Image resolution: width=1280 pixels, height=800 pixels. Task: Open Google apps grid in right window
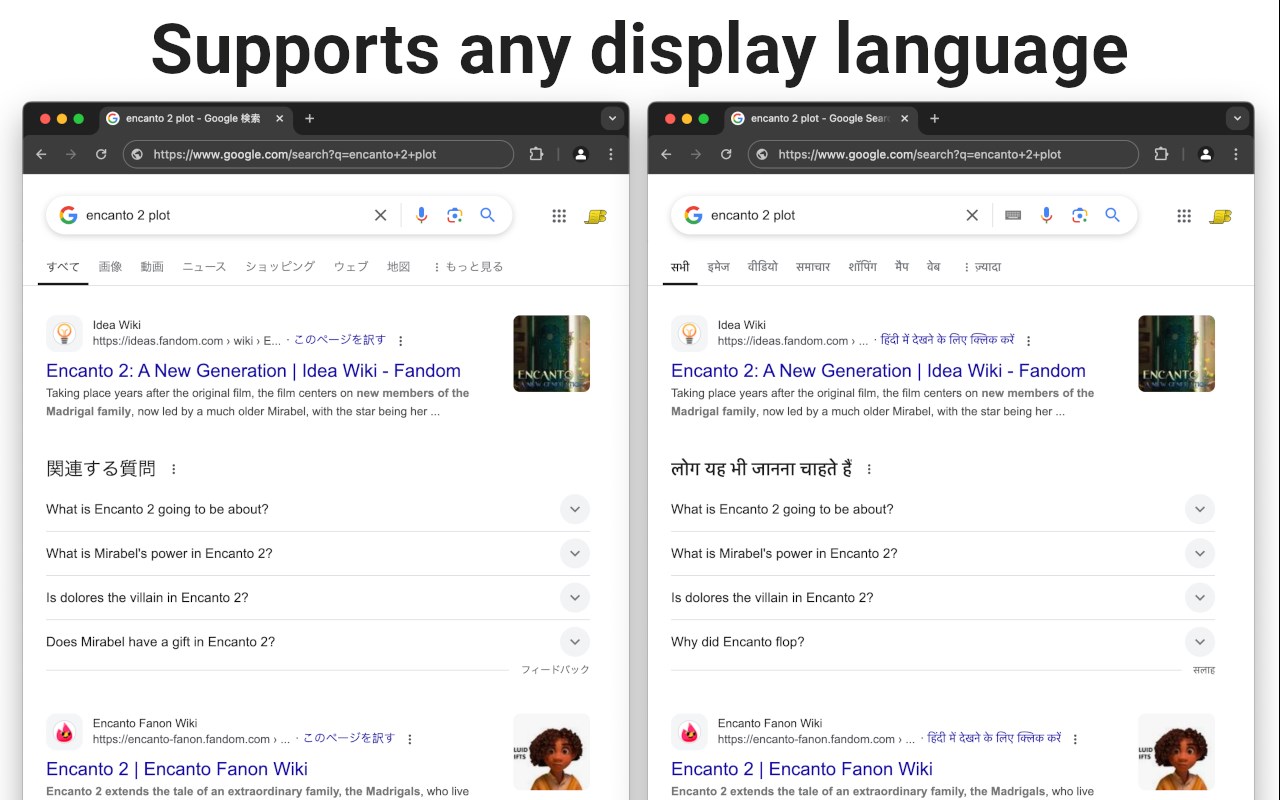click(1184, 216)
